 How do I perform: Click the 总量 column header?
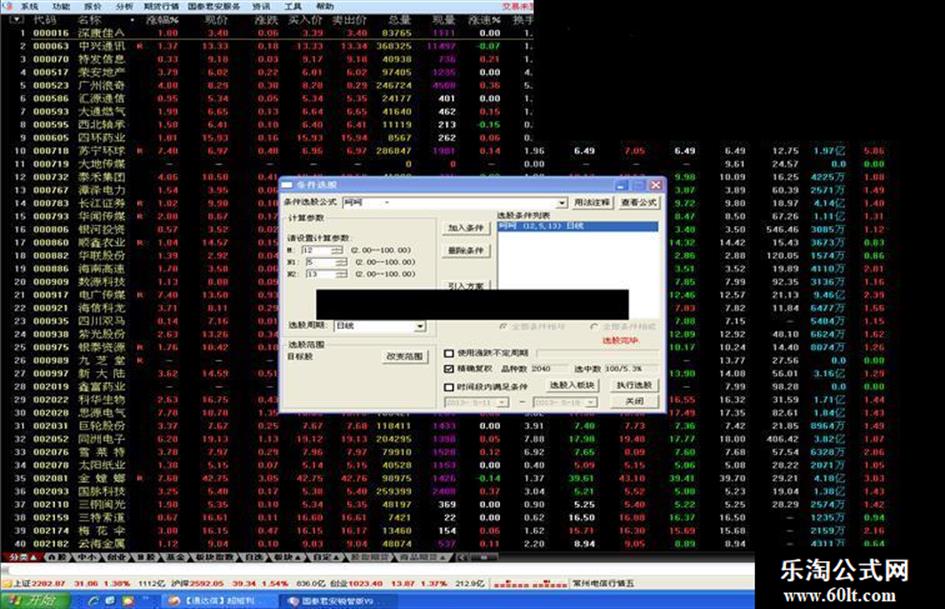400,20
